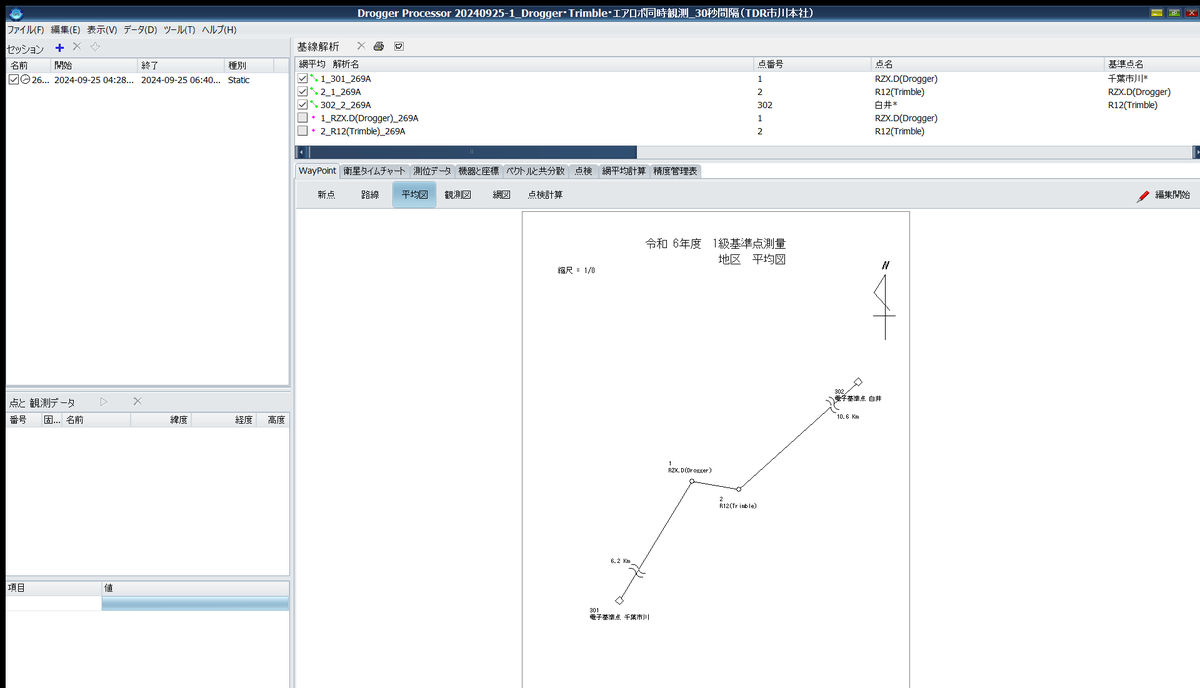Screen dimensions: 1200x688
Task: Click circle marker of point 2 R12(Trimble)
Action: pos(739,489)
